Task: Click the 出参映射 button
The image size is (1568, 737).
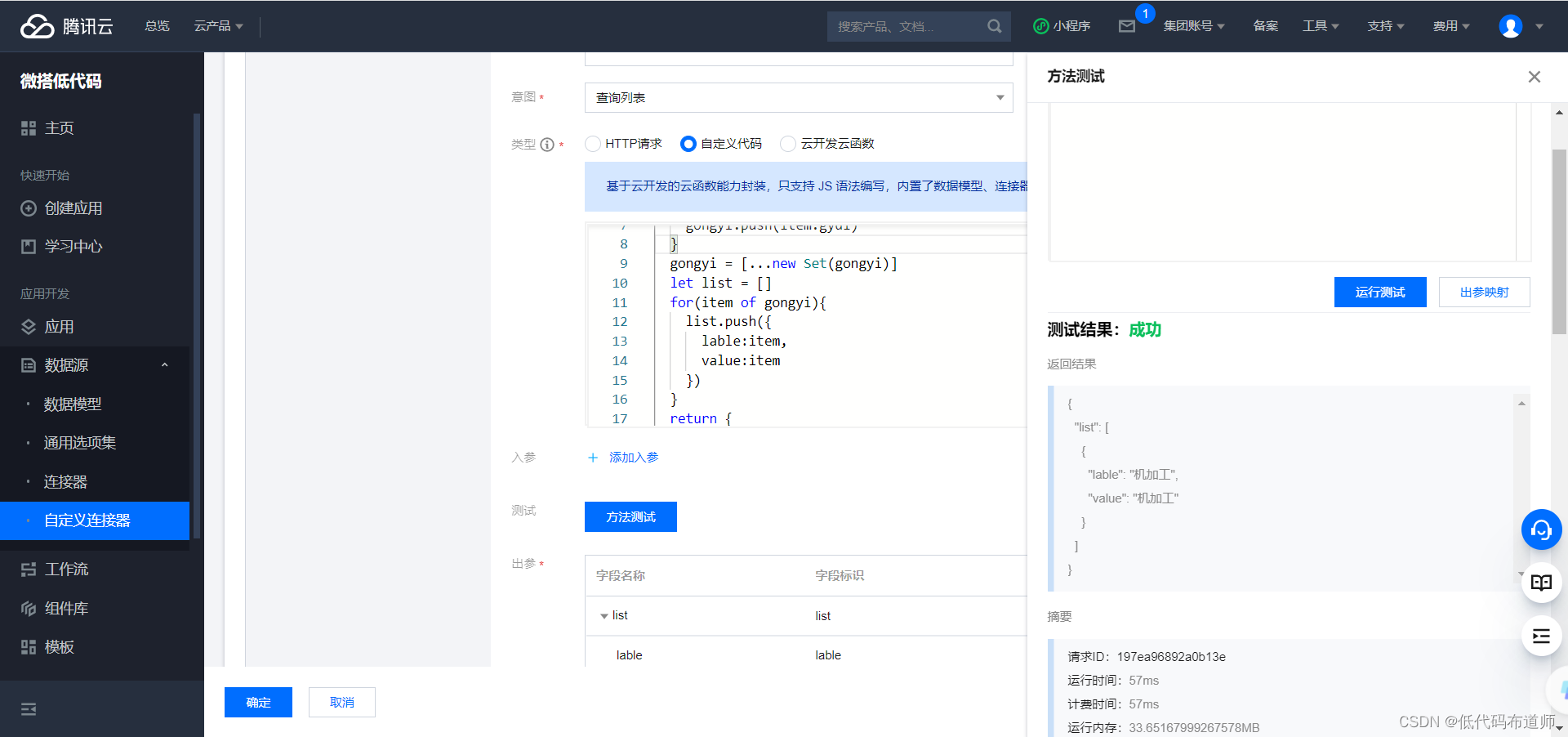Action: tap(1484, 293)
